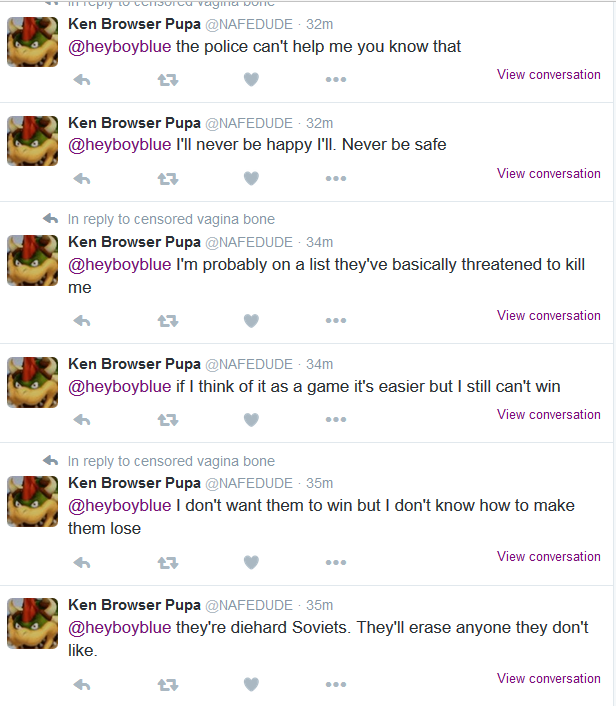Retweet the 'think of it as a game' tweet

click(x=168, y=420)
